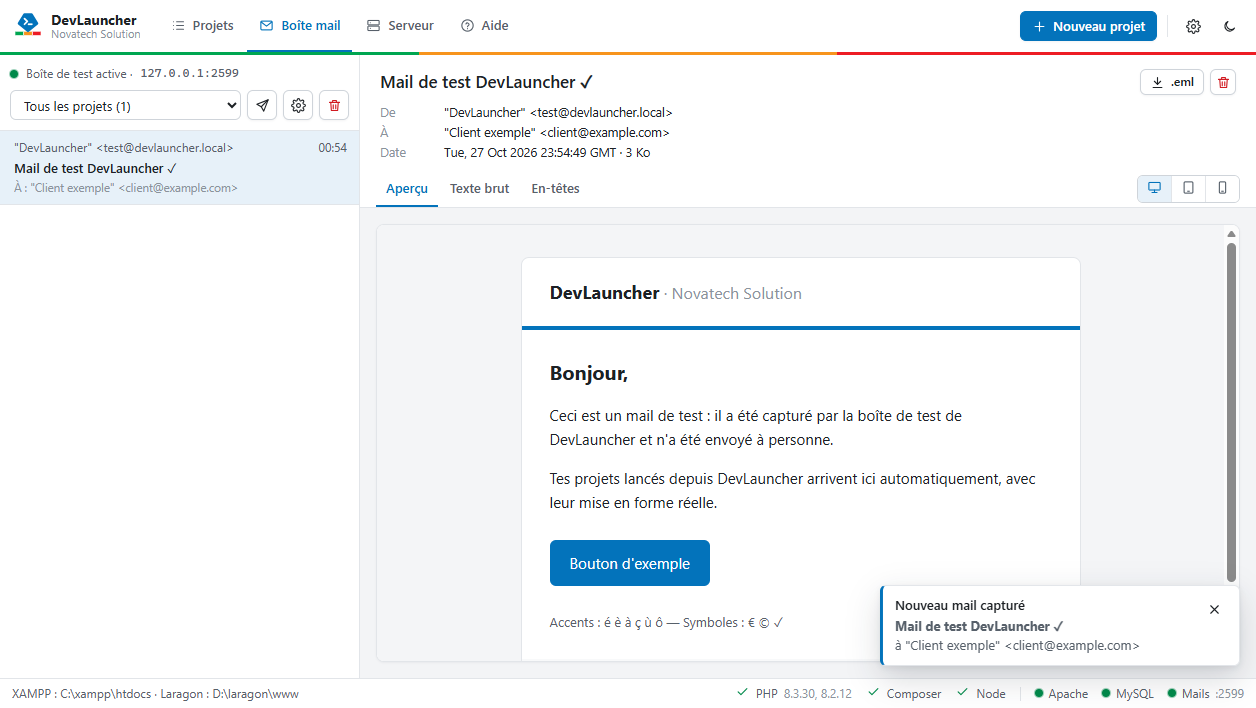
Task: Create a new project with Nouveau projet
Action: click(1089, 26)
